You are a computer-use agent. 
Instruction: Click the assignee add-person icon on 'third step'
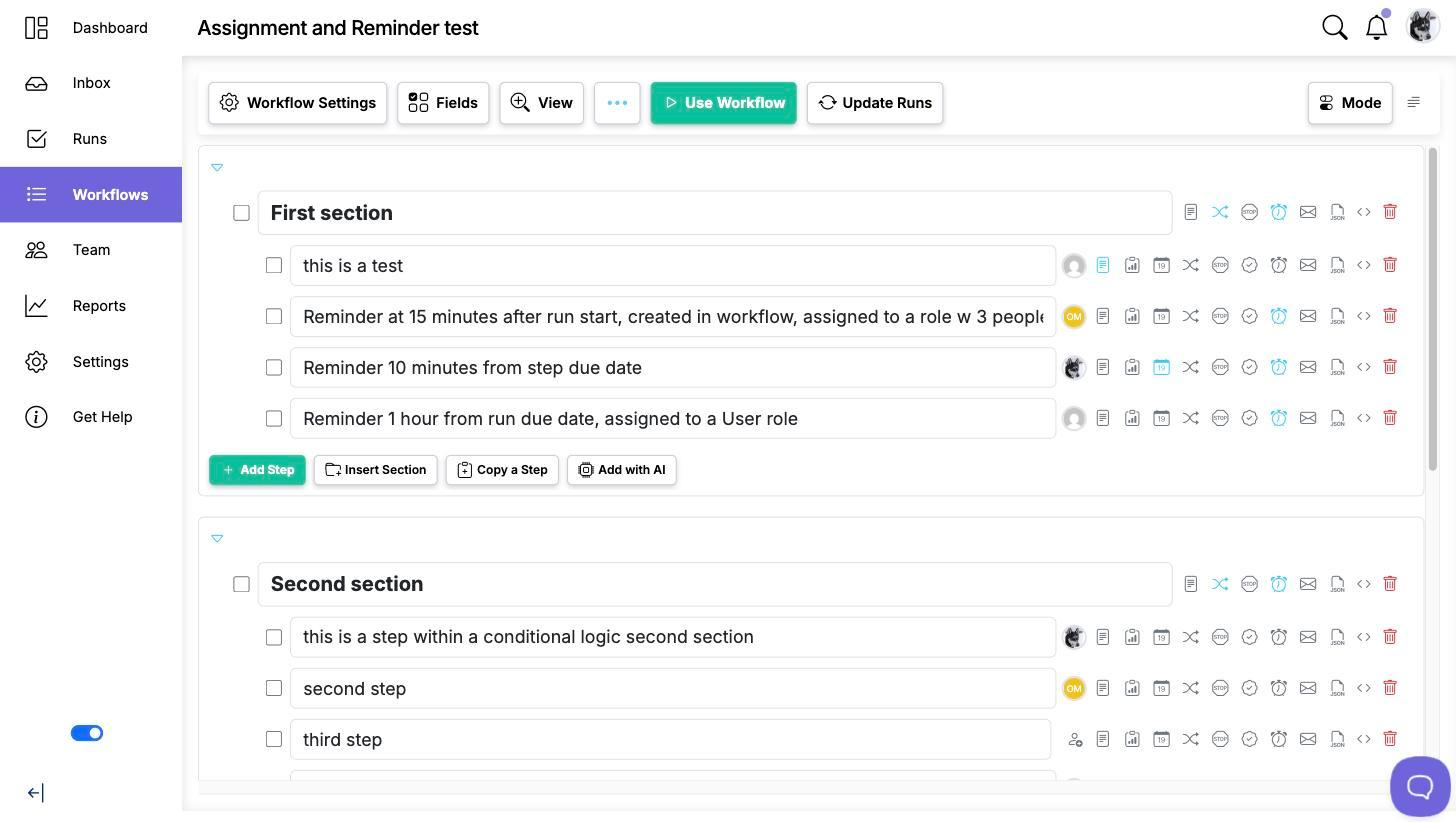pyautogui.click(x=1075, y=740)
